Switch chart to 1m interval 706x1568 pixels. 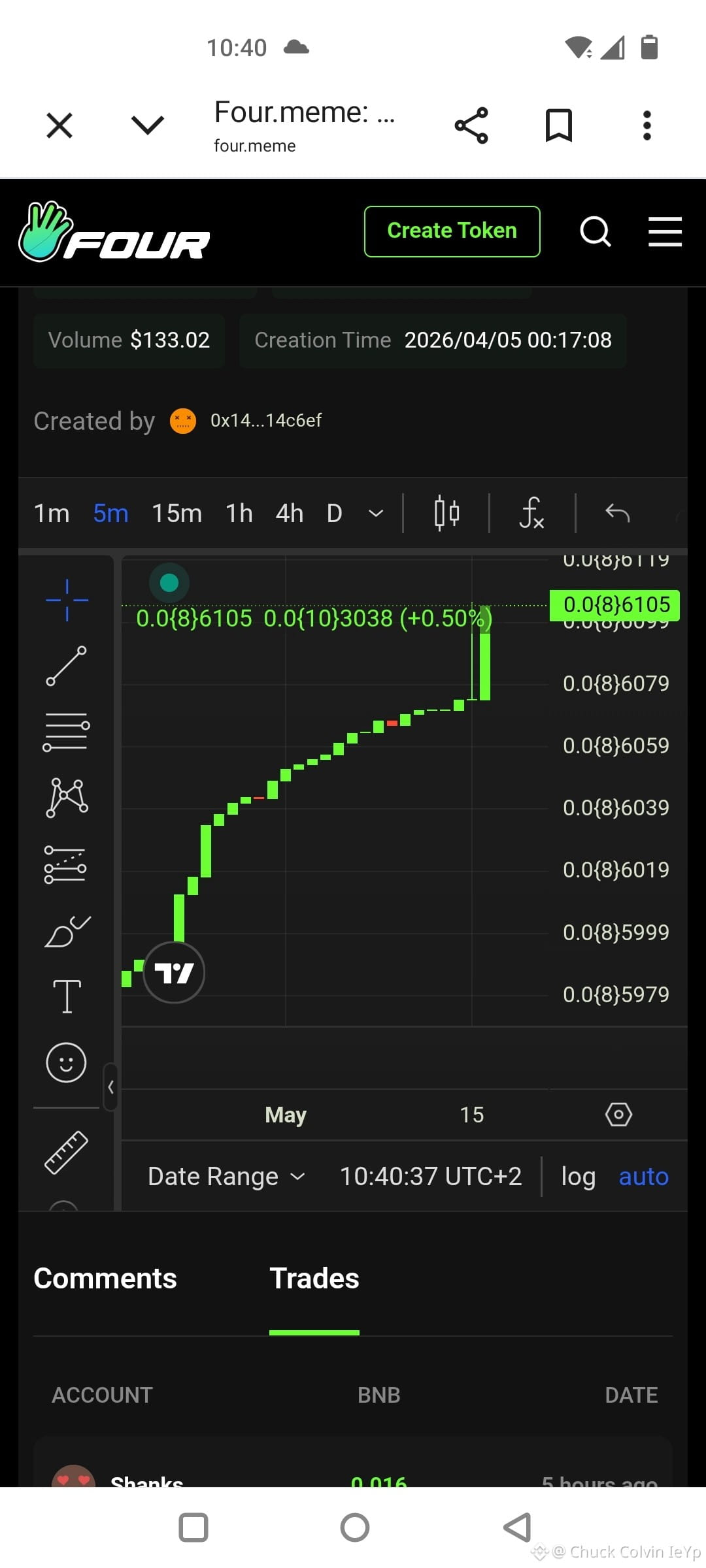52,514
